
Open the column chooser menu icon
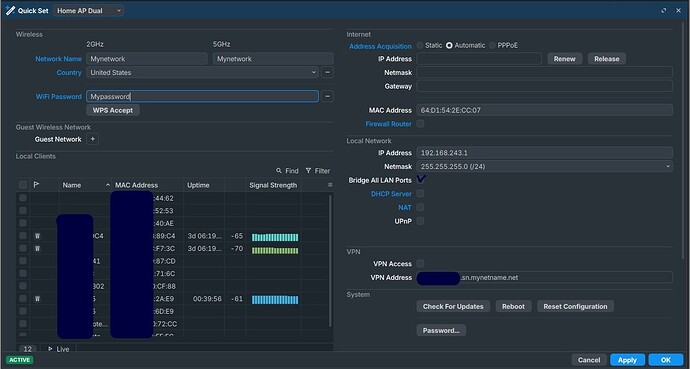point(330,185)
